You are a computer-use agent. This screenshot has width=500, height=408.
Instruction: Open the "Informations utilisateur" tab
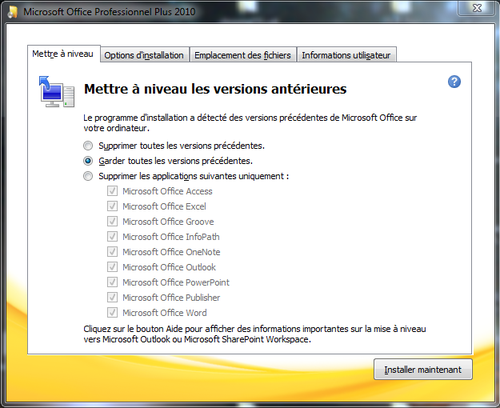click(346, 55)
